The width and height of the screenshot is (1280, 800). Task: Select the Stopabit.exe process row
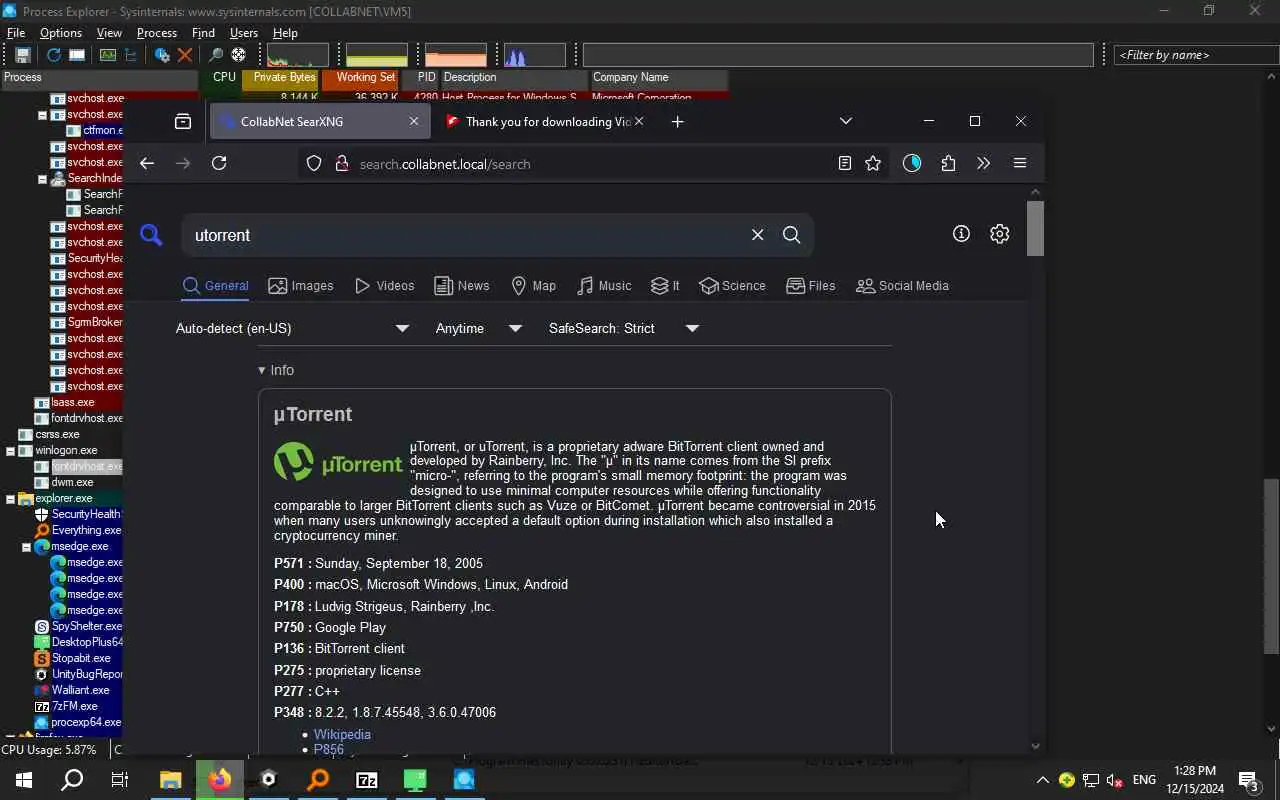click(78, 658)
